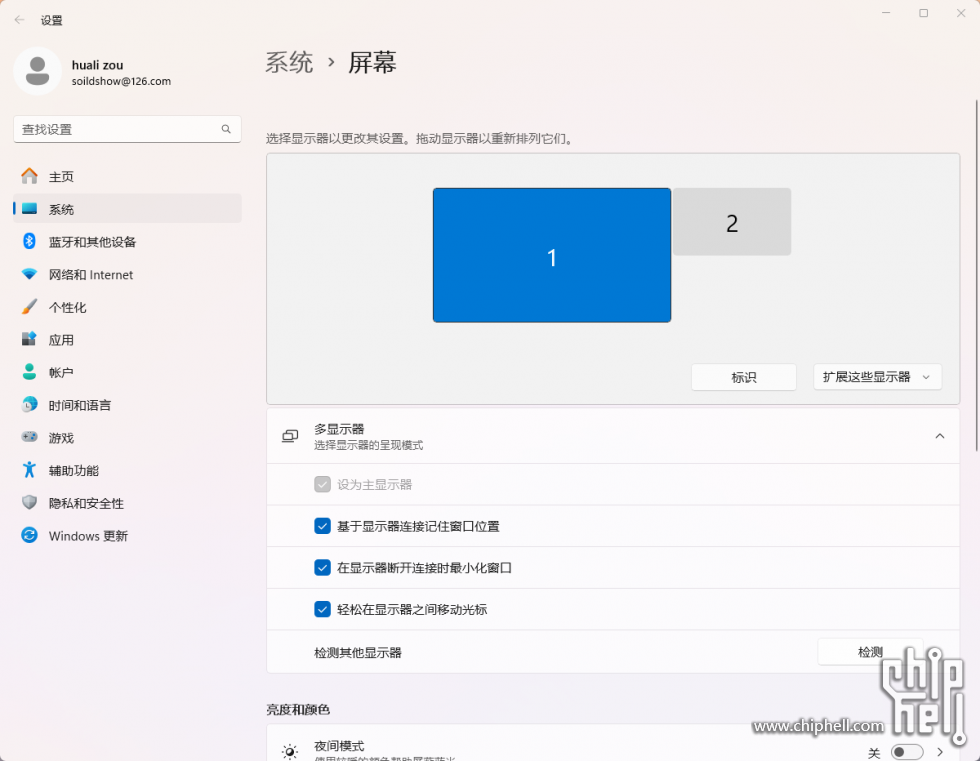980x761 pixels.
Task: Click the 夜间模式 sun icon
Action: [x=290, y=752]
